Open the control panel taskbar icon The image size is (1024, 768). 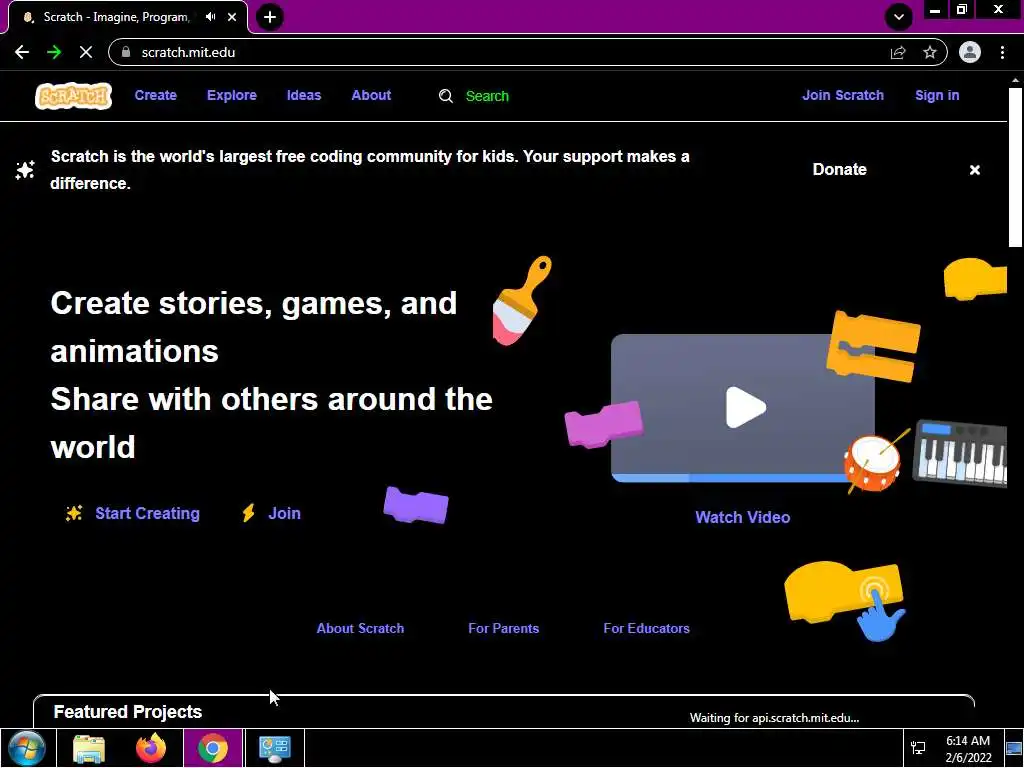coord(274,748)
